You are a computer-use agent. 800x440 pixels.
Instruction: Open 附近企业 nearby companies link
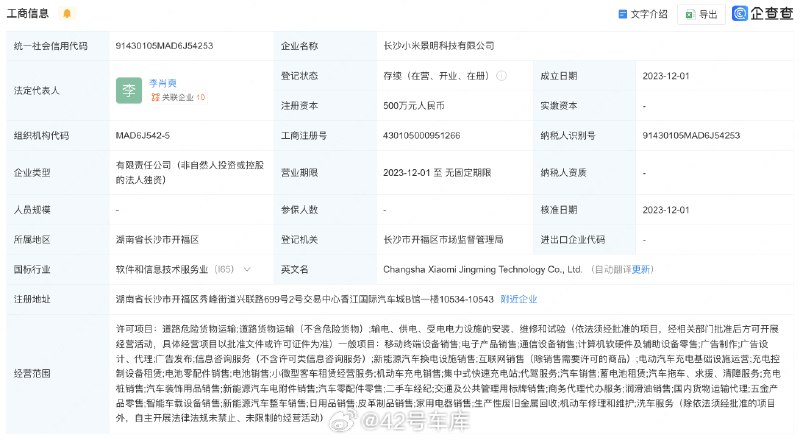point(519,299)
